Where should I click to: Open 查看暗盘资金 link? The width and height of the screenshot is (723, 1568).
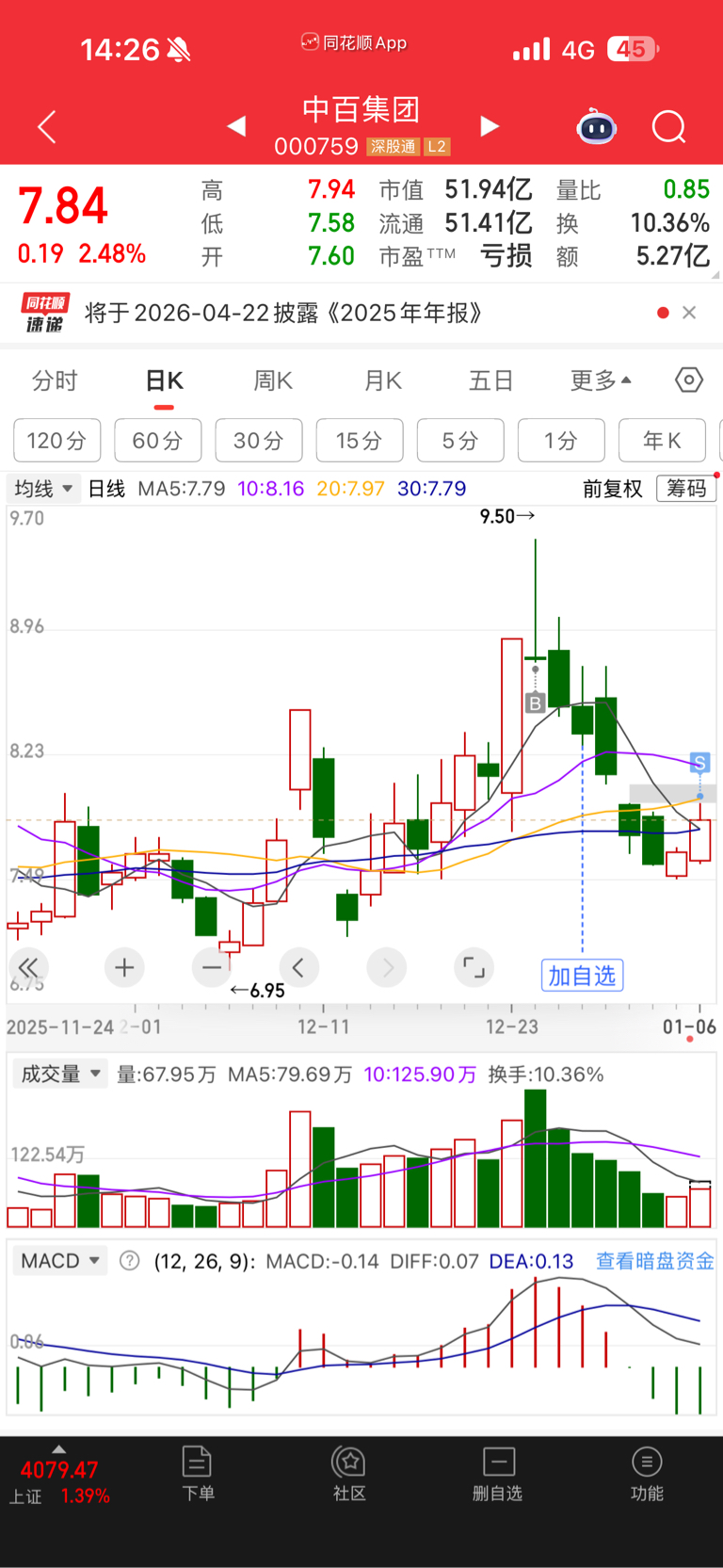655,1261
